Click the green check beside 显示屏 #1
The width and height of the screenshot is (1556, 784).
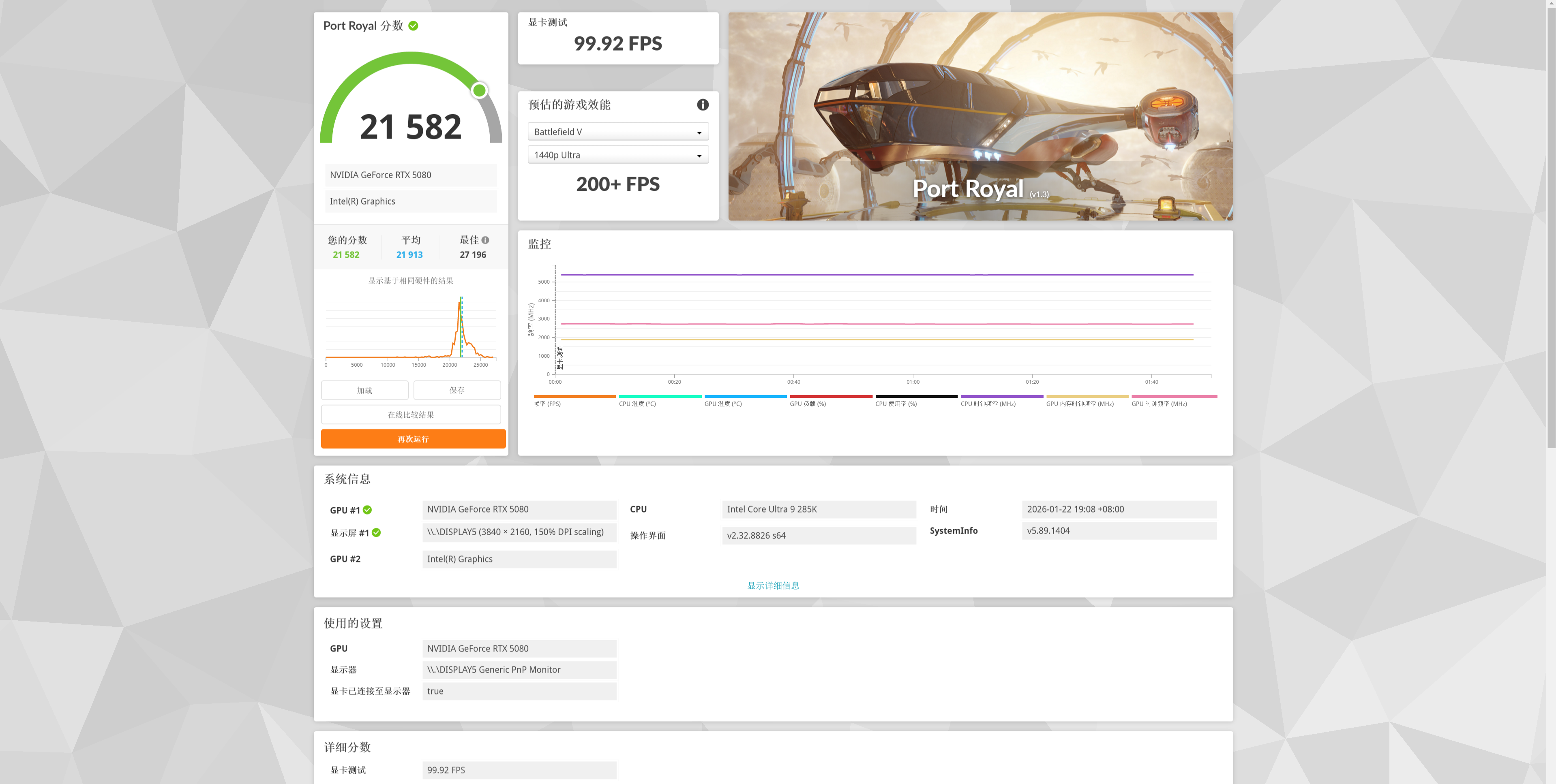(x=376, y=532)
